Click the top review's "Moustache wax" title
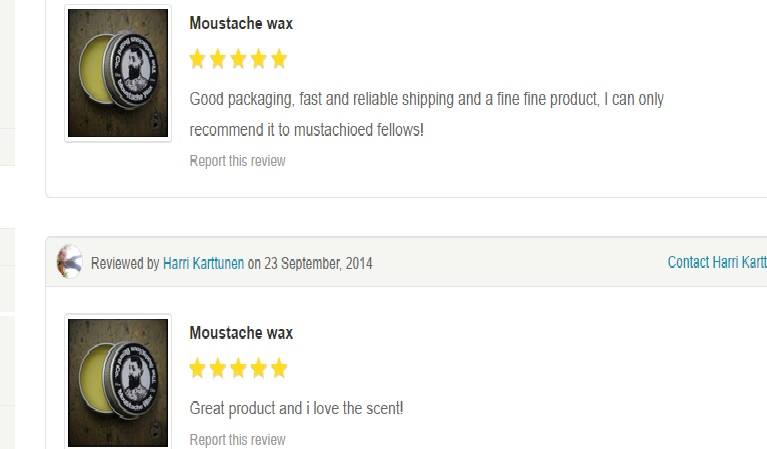This screenshot has height=449, width=767. click(x=241, y=23)
